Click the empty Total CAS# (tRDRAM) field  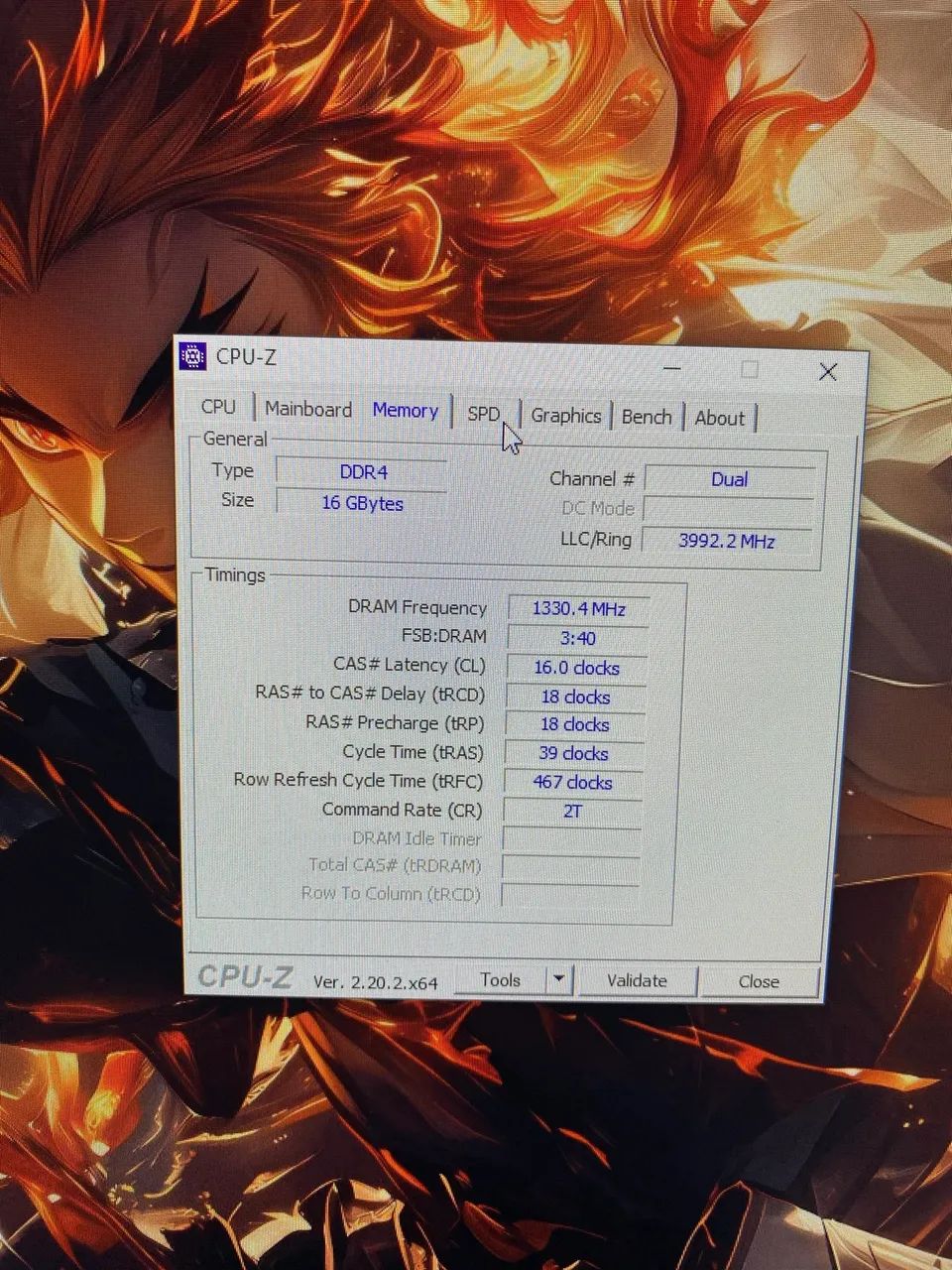(x=570, y=867)
